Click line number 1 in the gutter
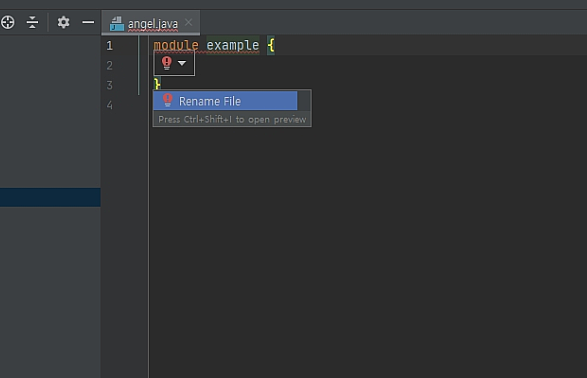 tap(109, 46)
